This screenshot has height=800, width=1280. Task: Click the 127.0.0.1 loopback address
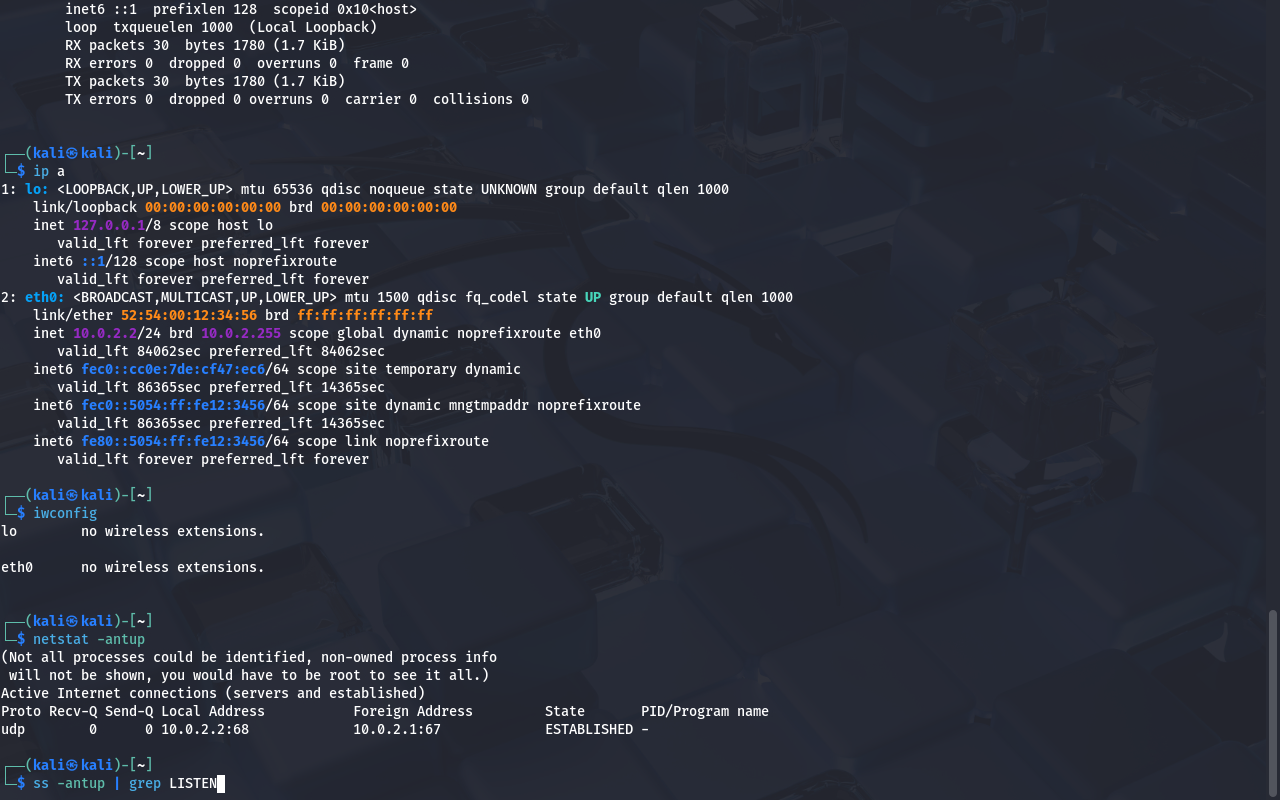[109, 225]
